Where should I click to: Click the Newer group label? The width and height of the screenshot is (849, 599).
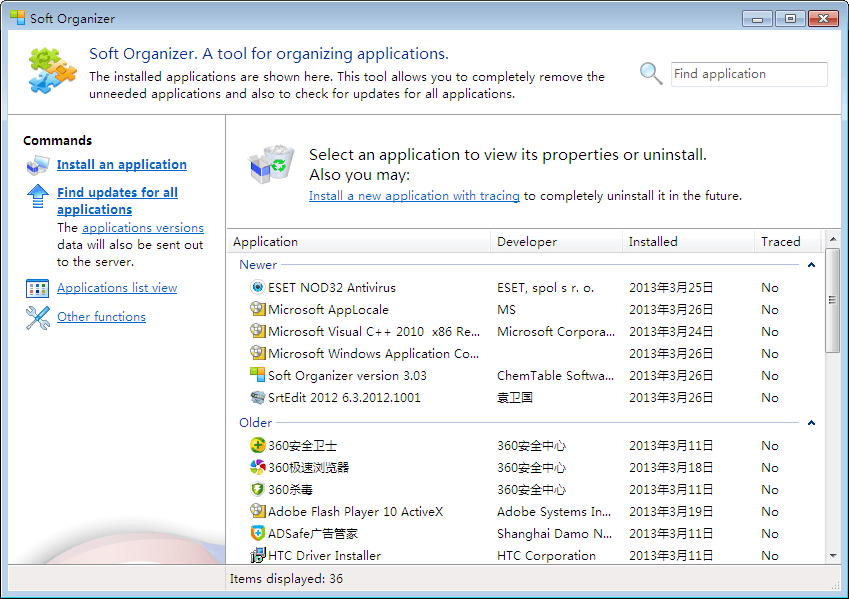(x=258, y=265)
